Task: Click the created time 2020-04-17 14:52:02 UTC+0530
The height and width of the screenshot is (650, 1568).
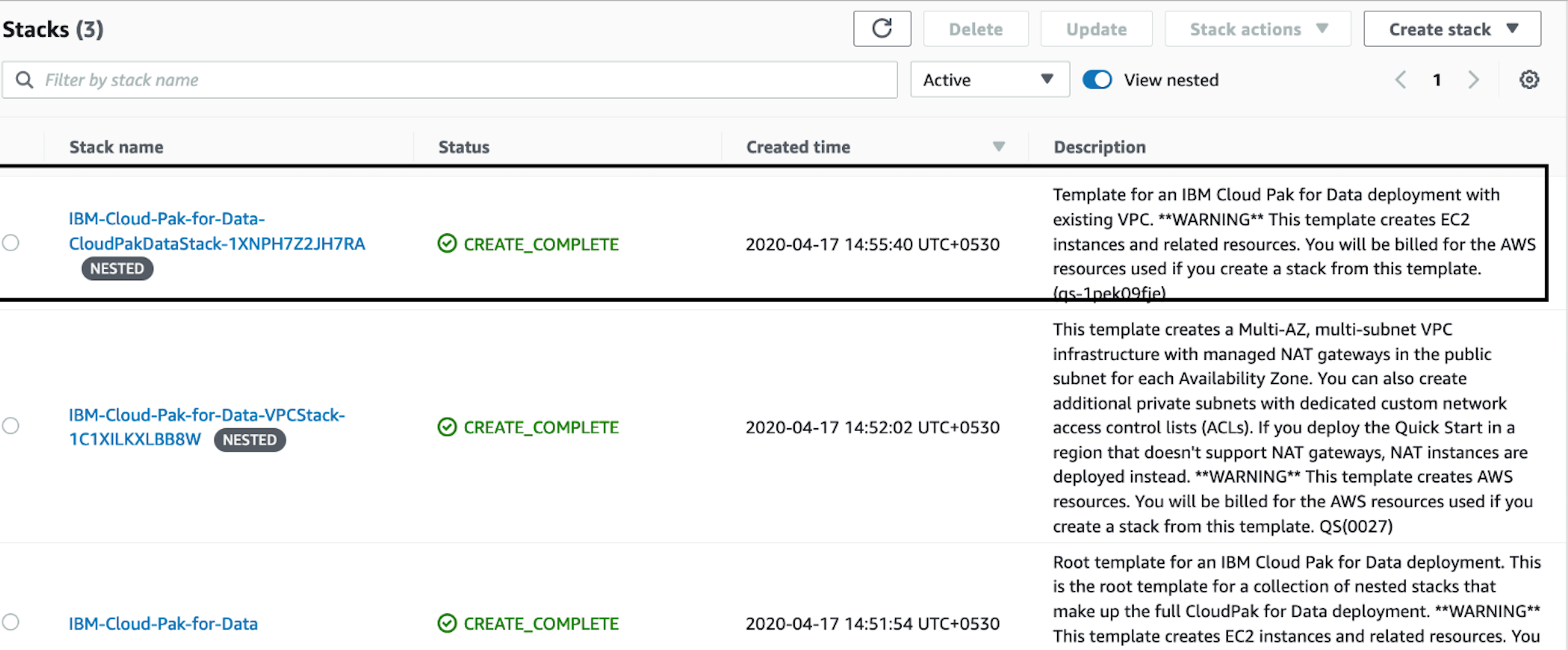Action: 873,427
